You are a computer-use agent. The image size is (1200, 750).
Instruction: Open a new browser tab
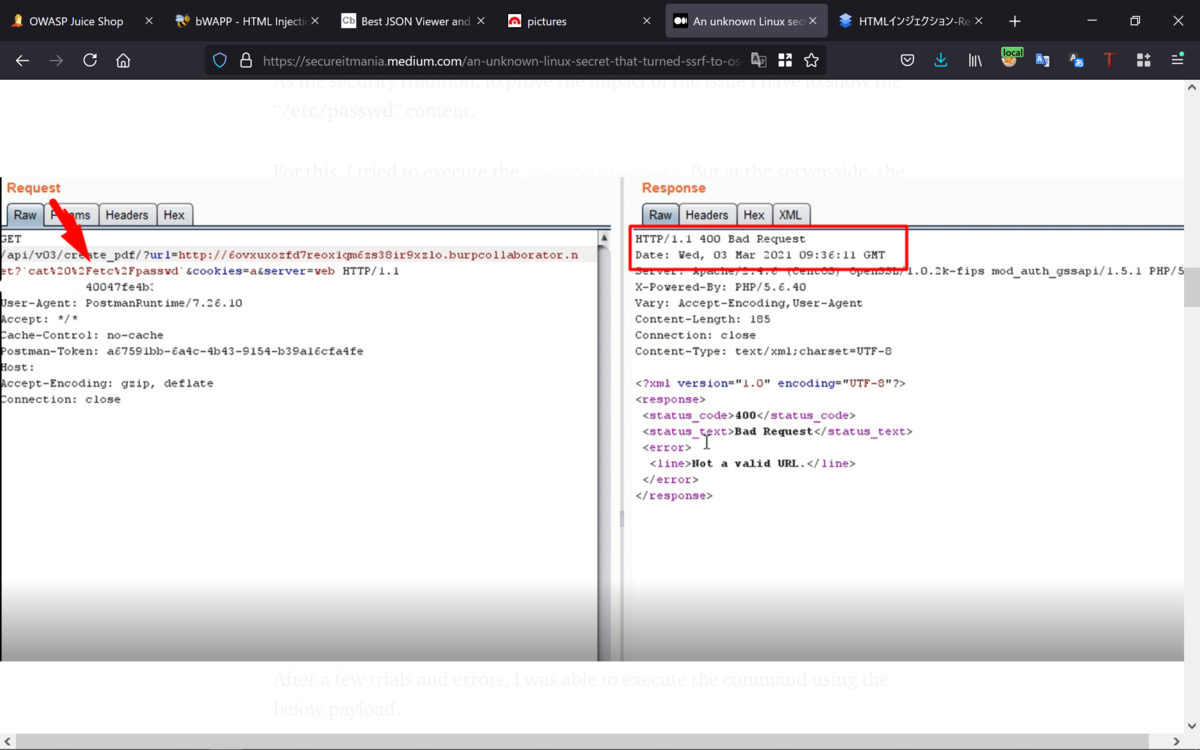pyautogui.click(x=1015, y=21)
